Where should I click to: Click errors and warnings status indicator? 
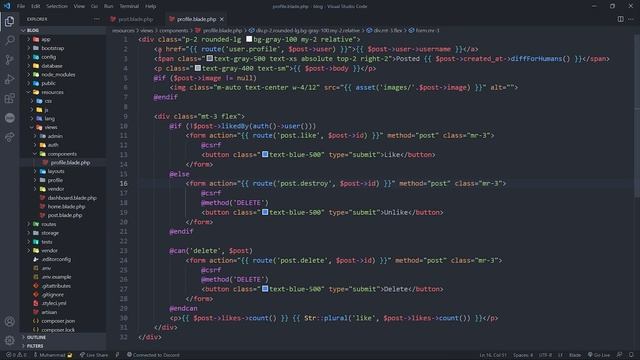pyautogui.click(x=16, y=355)
